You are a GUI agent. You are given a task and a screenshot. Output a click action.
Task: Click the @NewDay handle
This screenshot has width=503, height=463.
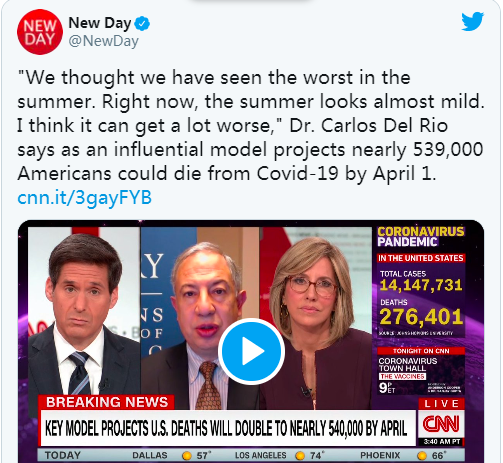103,41
